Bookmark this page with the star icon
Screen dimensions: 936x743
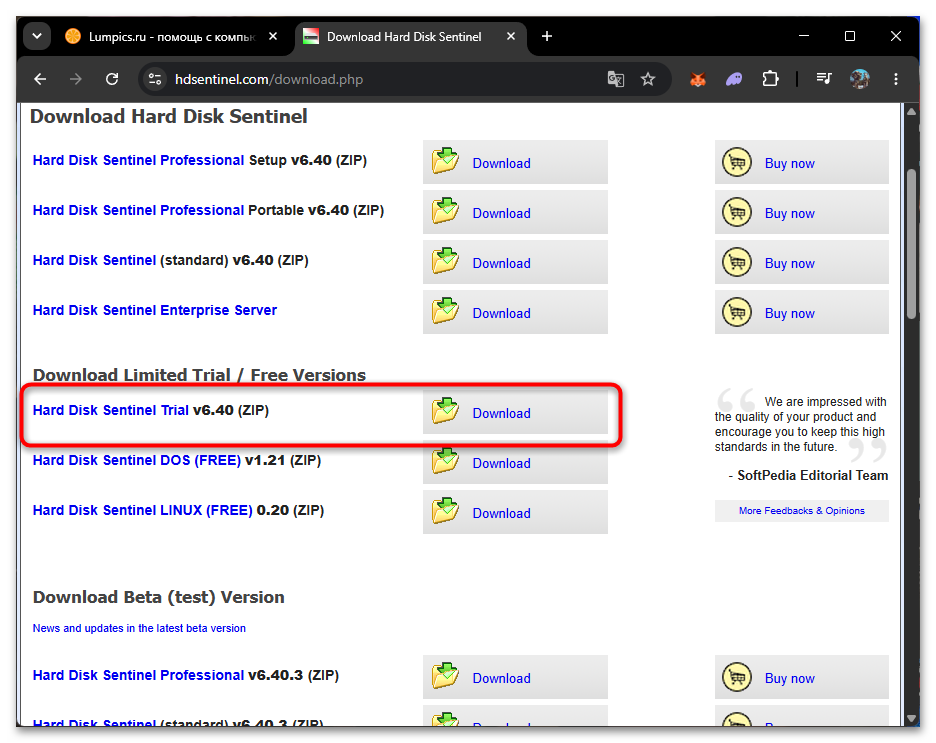point(648,79)
